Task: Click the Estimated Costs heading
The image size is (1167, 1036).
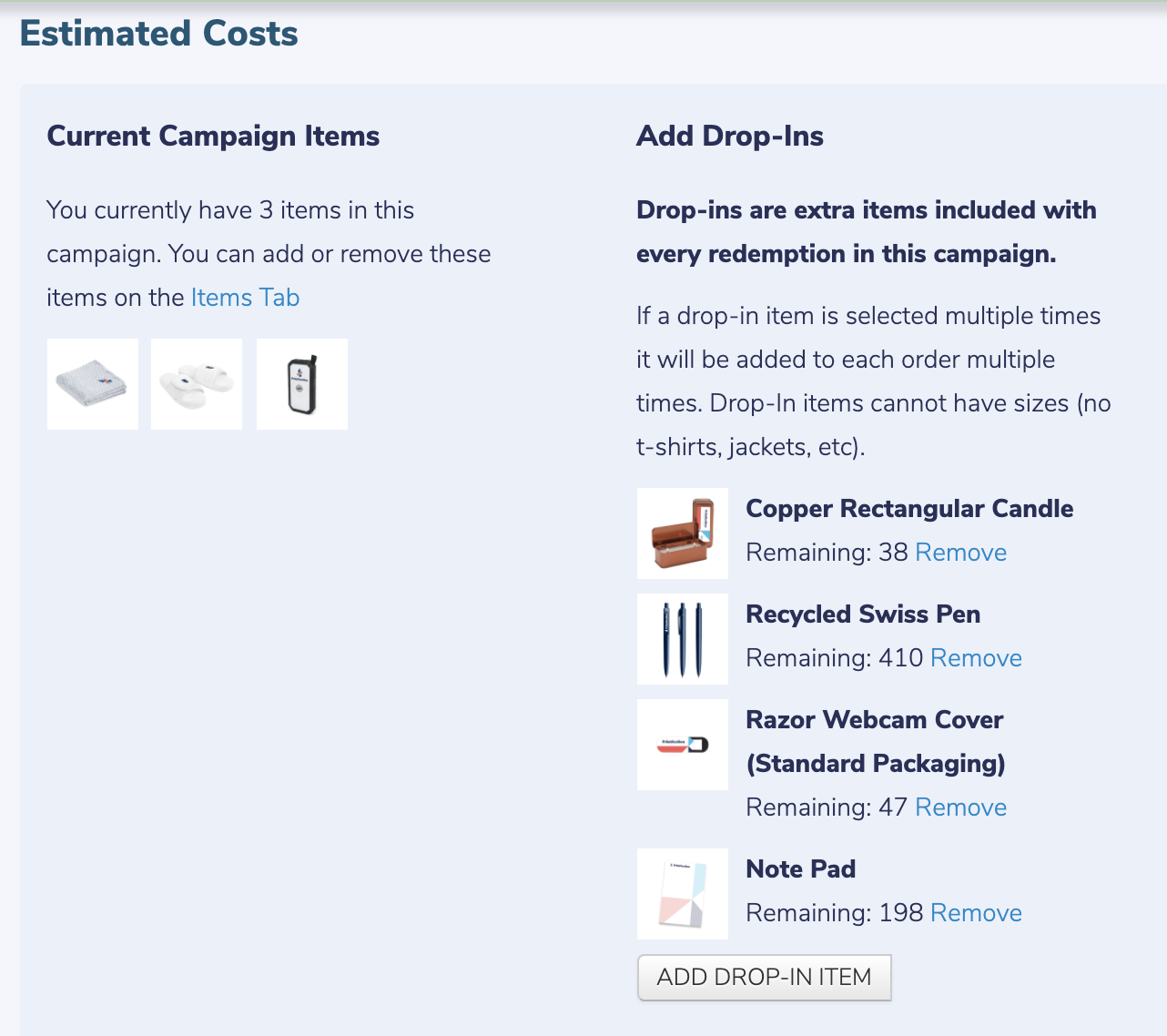Action: (x=159, y=34)
